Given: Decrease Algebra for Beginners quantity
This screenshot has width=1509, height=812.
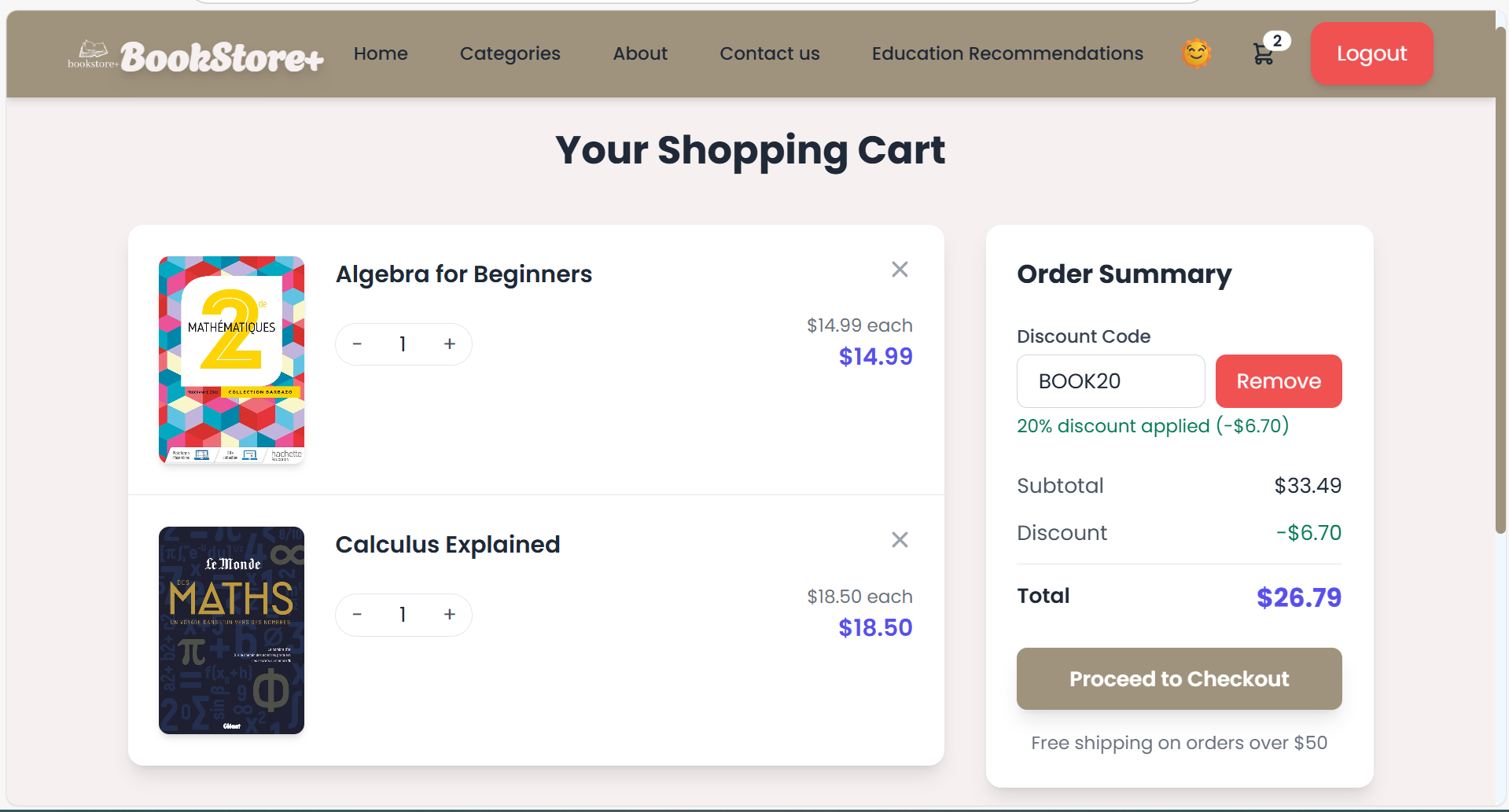Looking at the screenshot, I should pyautogui.click(x=357, y=344).
